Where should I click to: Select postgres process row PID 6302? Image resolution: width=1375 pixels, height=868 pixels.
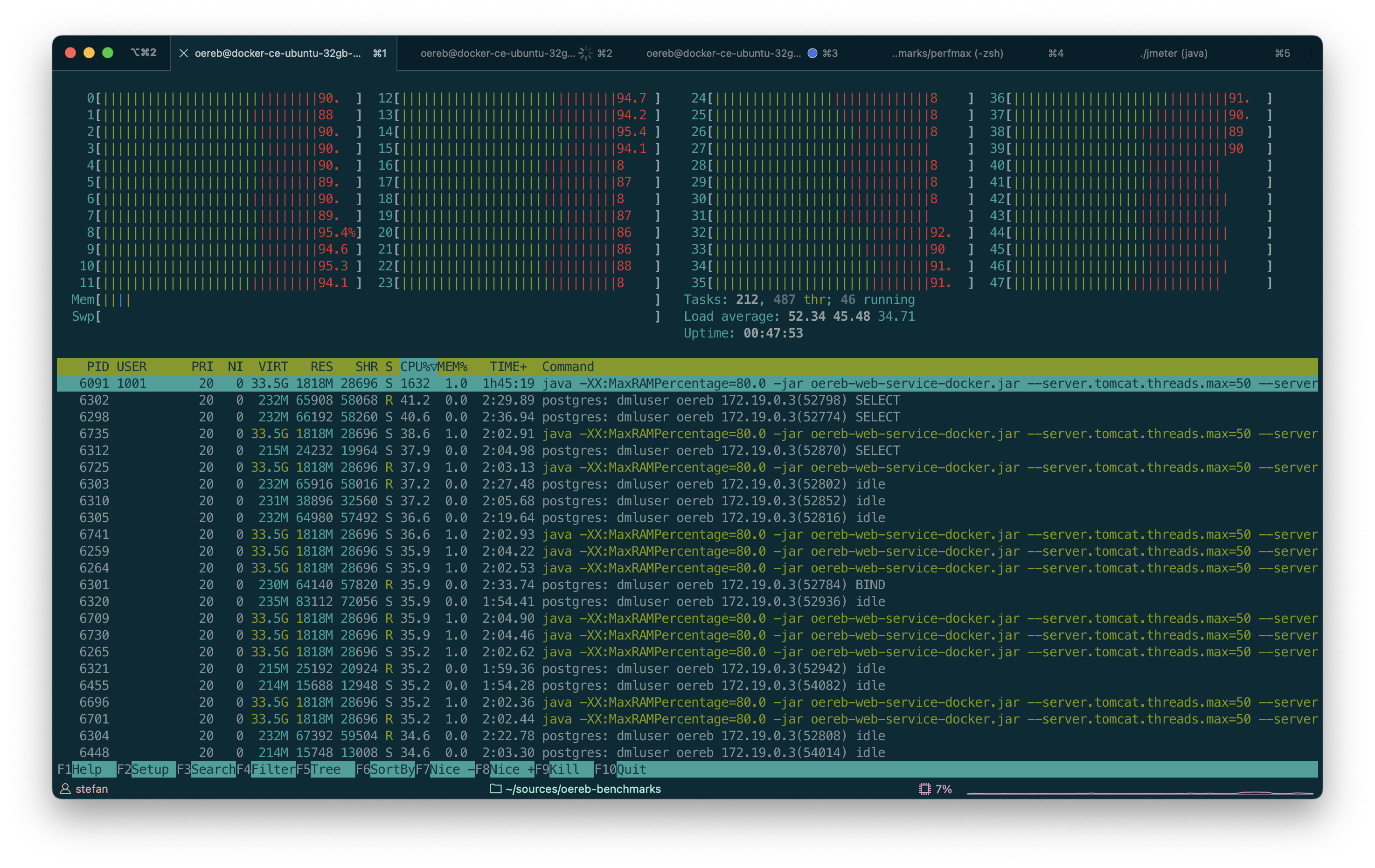687,400
